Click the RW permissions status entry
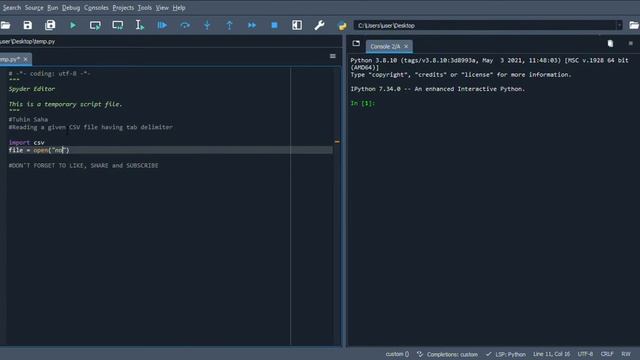The height and width of the screenshot is (360, 640). [626, 354]
